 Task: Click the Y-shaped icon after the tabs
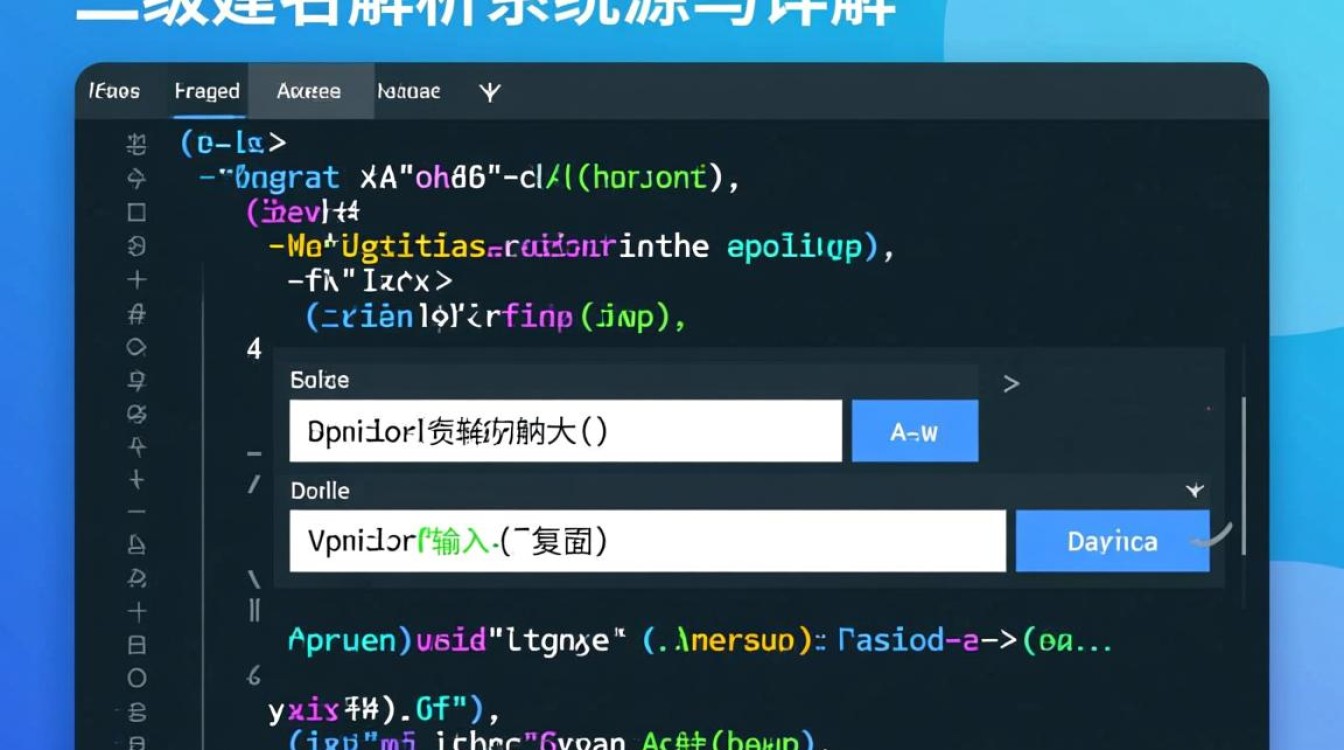(490, 92)
